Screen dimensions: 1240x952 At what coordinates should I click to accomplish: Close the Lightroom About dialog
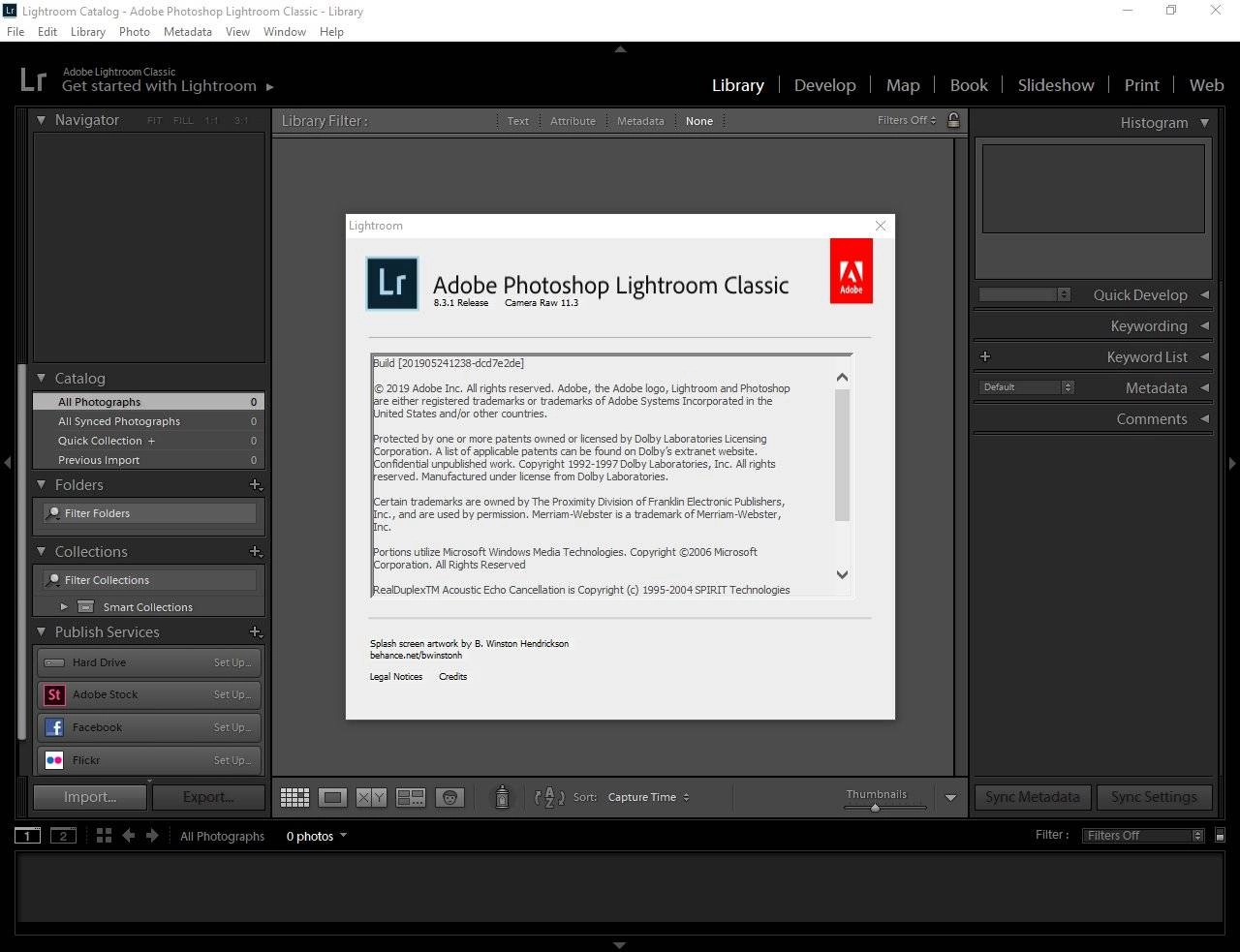(x=881, y=226)
